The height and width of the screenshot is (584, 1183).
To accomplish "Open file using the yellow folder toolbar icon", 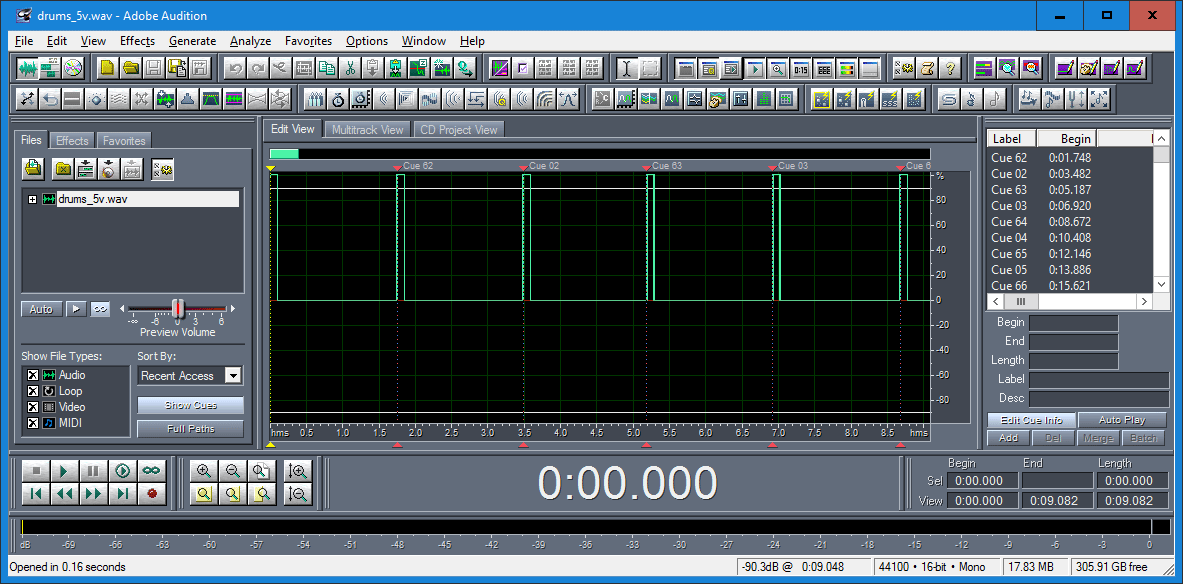I will pos(131,69).
